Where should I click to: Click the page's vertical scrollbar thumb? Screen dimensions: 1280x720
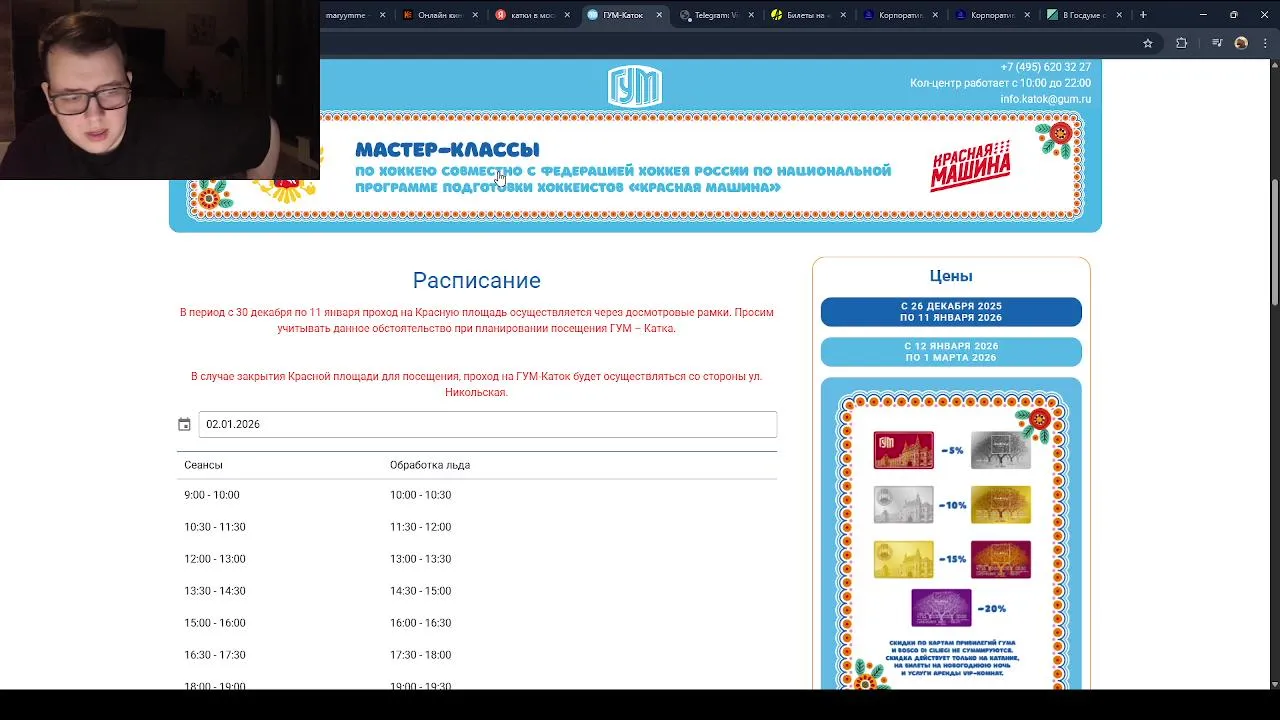1274,242
